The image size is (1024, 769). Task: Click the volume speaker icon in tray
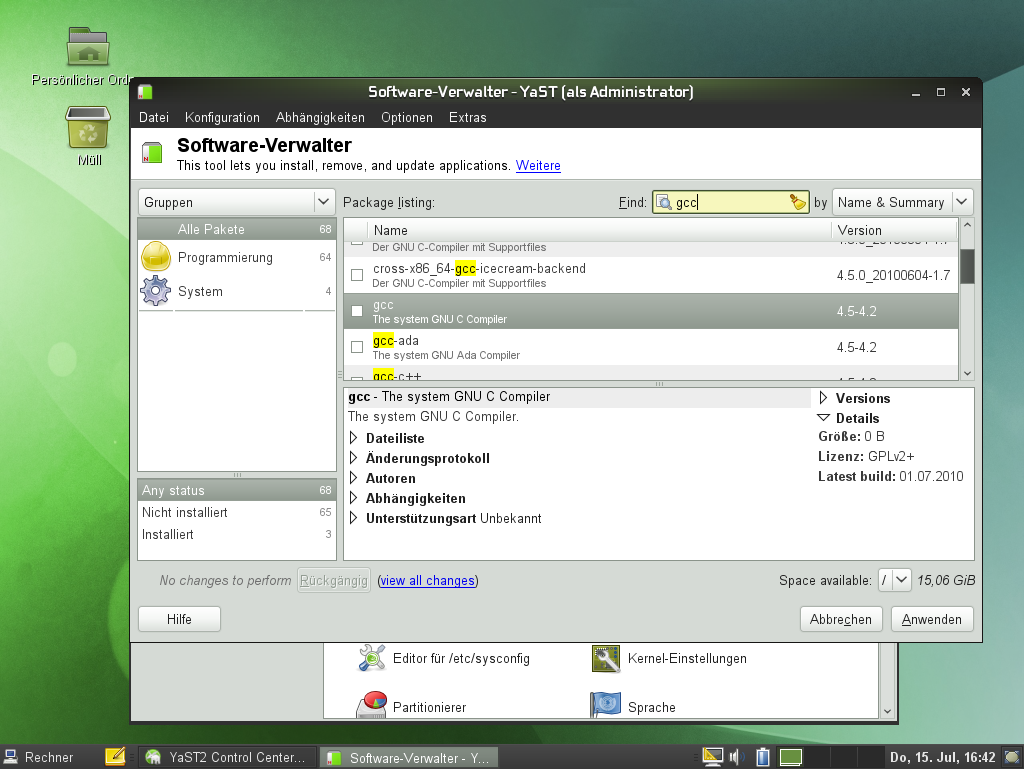(x=738, y=757)
